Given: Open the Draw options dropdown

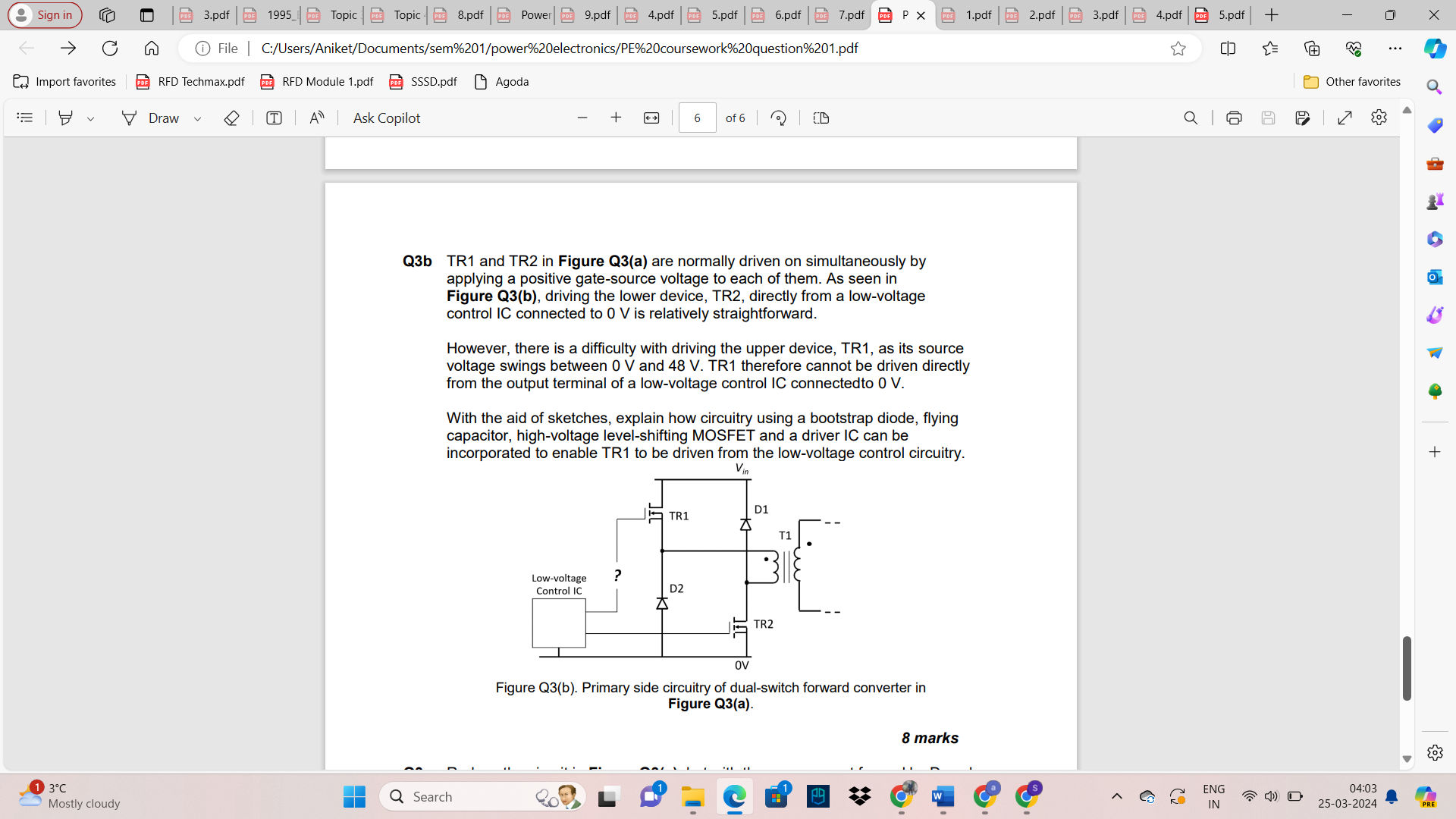Looking at the screenshot, I should coord(197,118).
